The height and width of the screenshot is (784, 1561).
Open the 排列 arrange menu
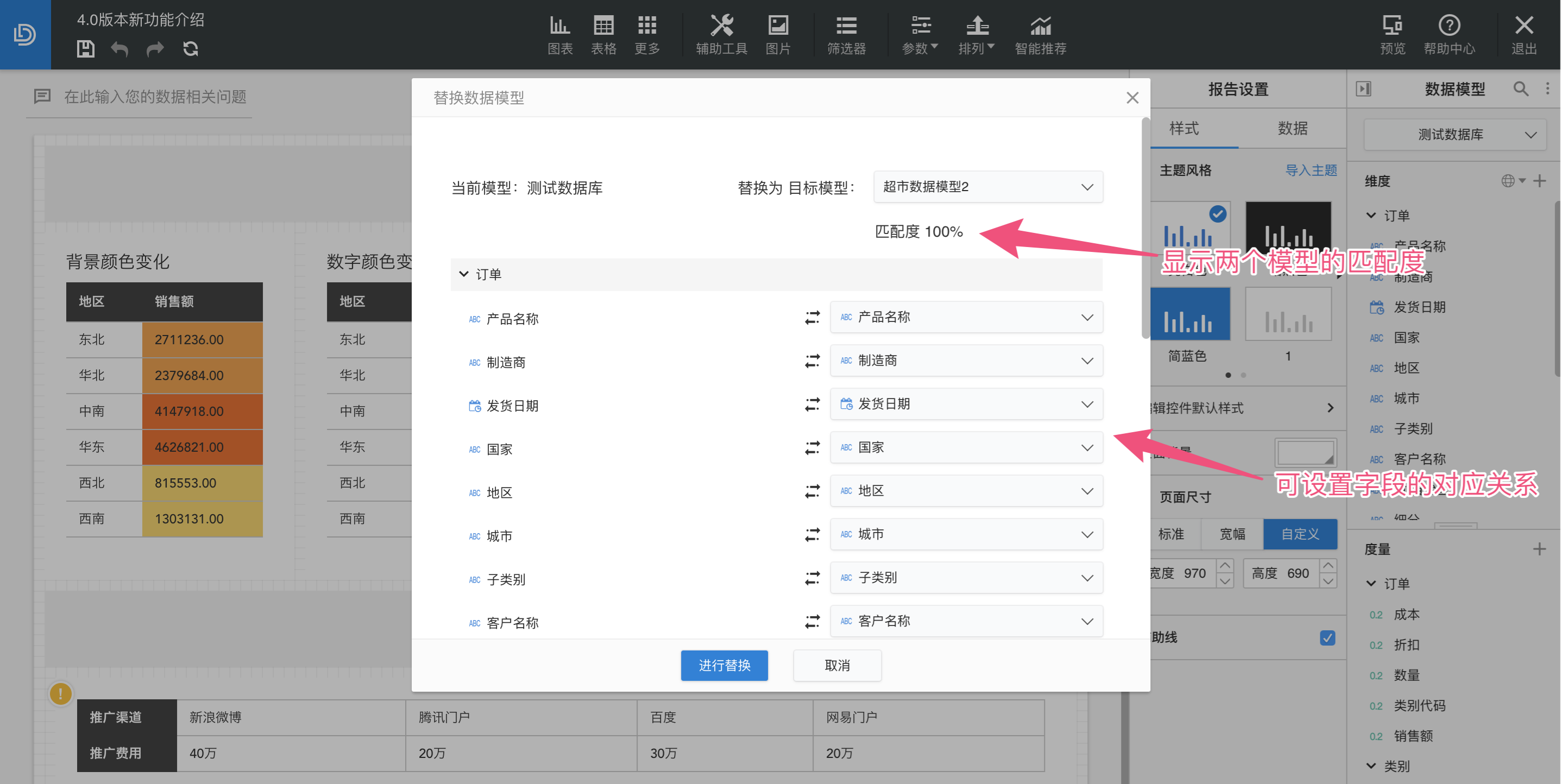click(x=976, y=35)
